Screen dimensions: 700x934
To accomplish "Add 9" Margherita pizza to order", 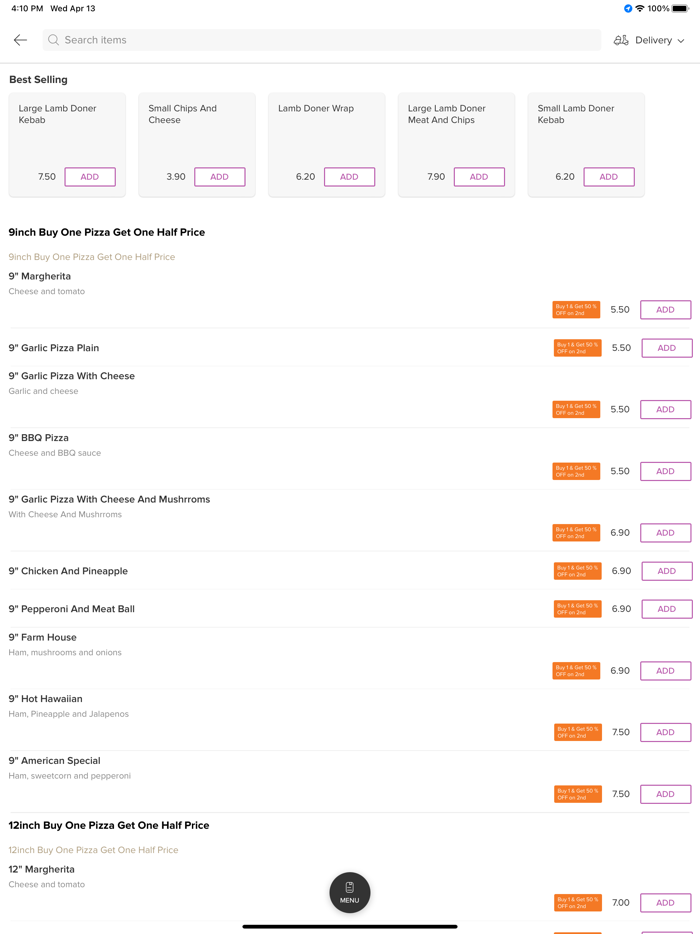I will 665,310.
